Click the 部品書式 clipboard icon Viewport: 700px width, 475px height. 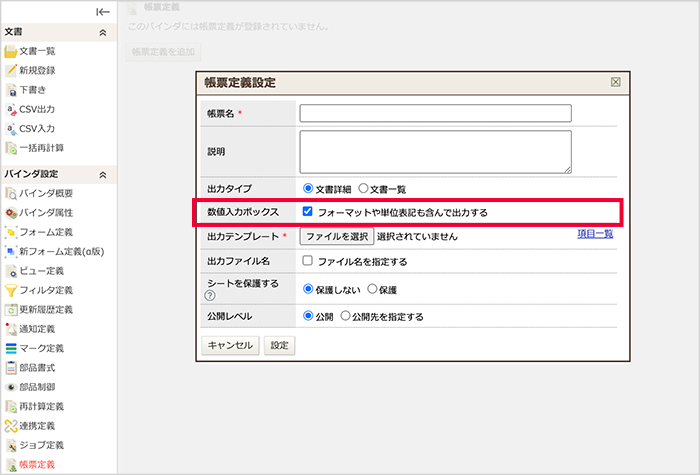pyautogui.click(x=11, y=368)
